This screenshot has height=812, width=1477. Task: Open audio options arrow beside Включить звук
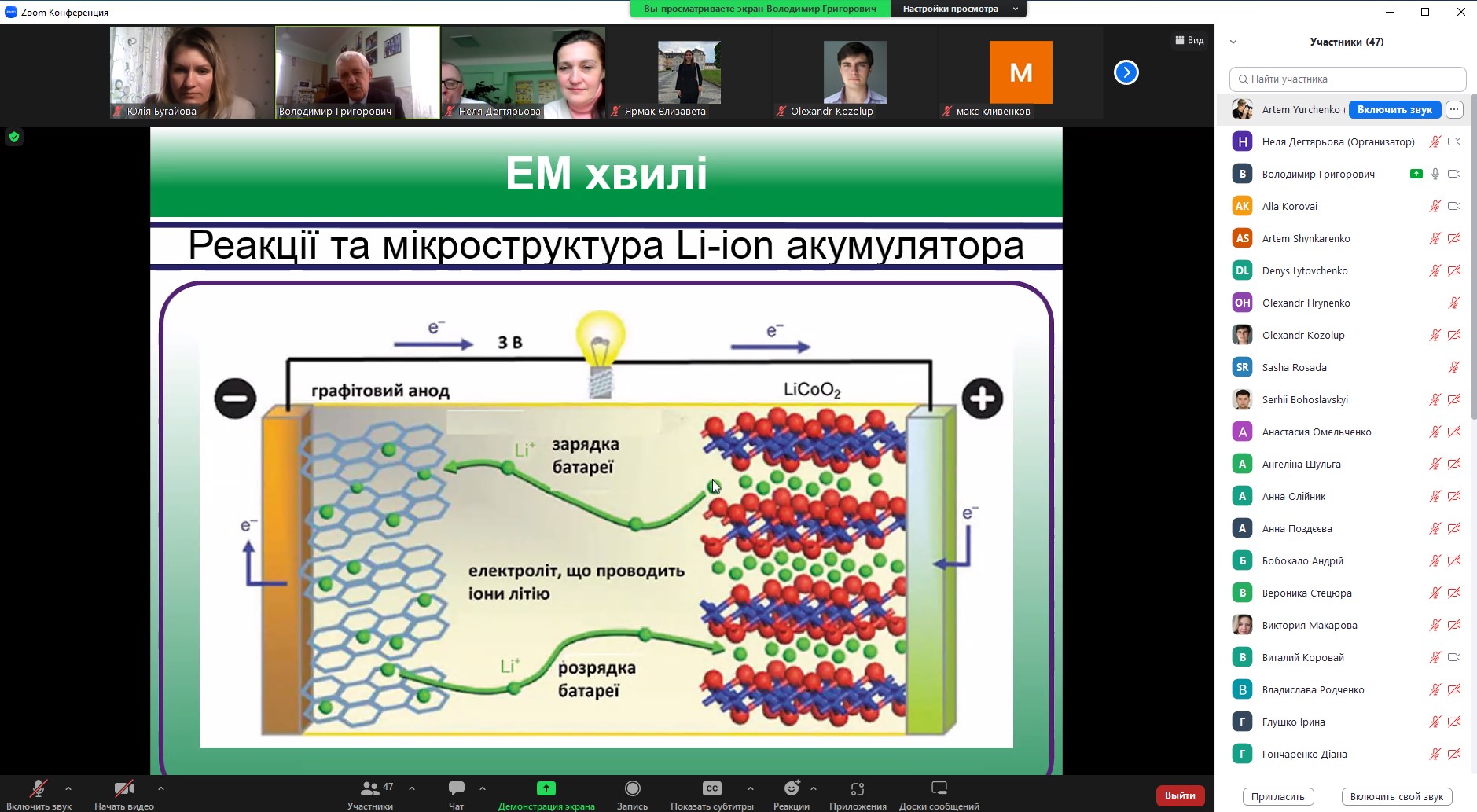tap(68, 788)
